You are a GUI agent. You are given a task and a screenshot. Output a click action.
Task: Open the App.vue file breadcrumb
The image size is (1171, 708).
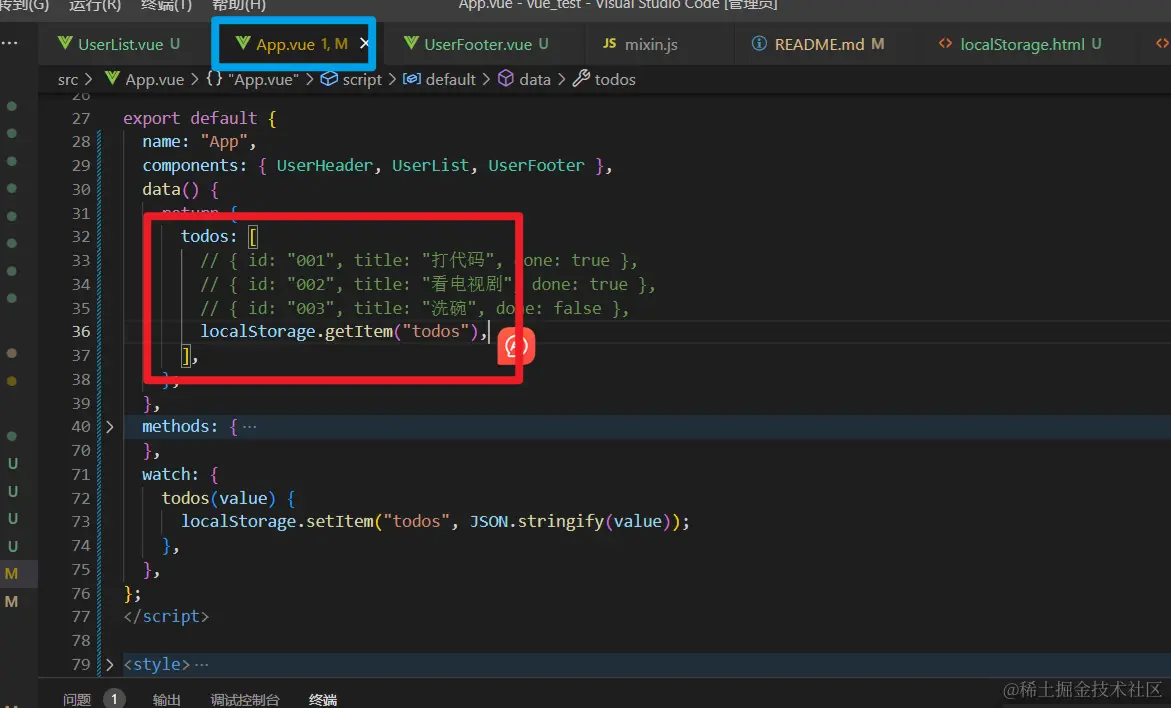[x=155, y=79]
